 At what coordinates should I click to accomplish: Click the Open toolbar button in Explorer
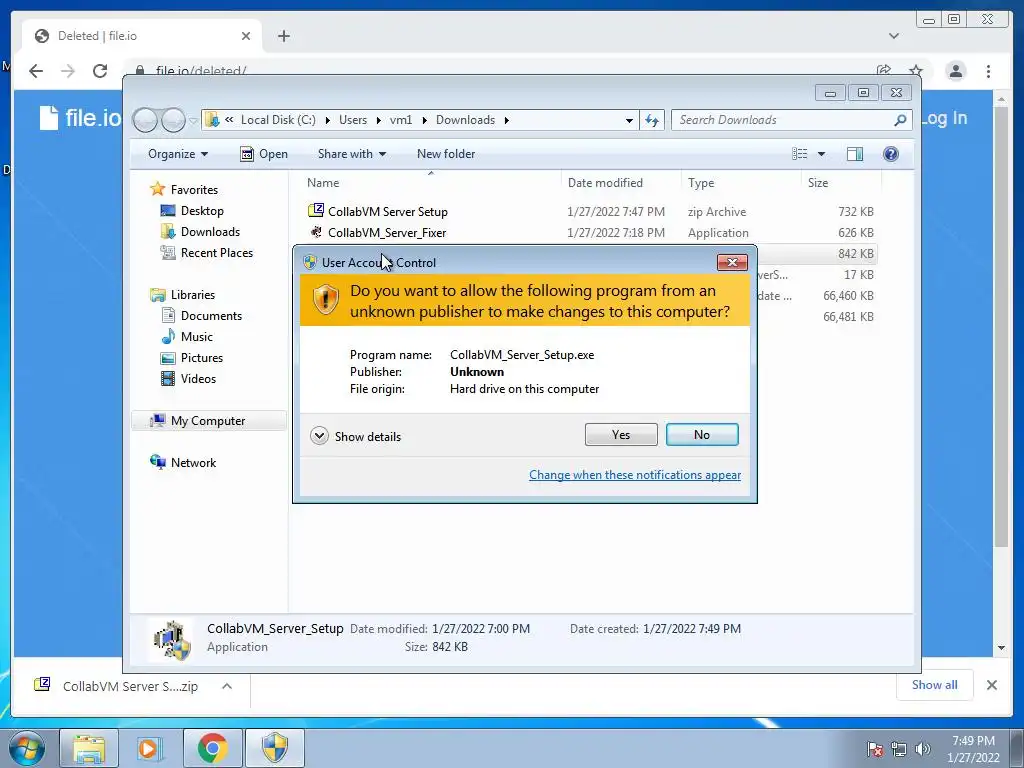[x=264, y=154]
